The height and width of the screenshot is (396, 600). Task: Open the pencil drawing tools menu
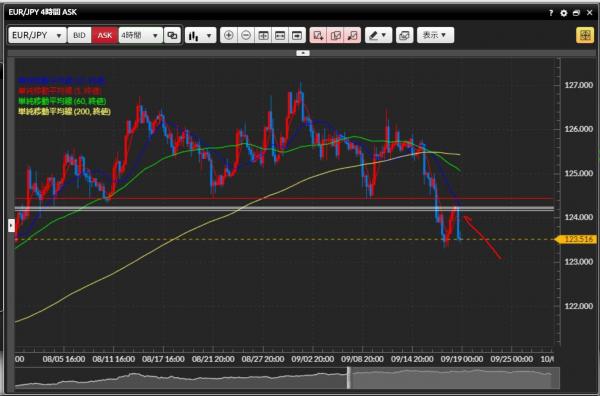(378, 35)
